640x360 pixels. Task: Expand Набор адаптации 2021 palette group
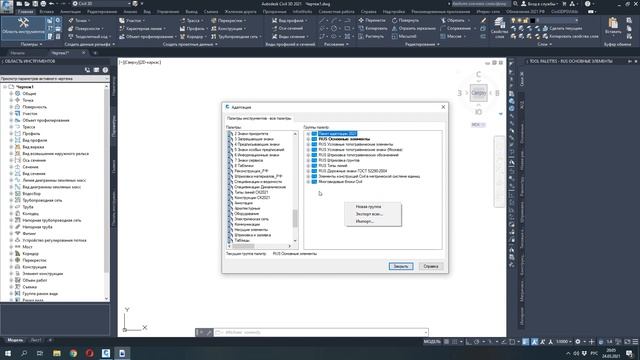(309, 133)
